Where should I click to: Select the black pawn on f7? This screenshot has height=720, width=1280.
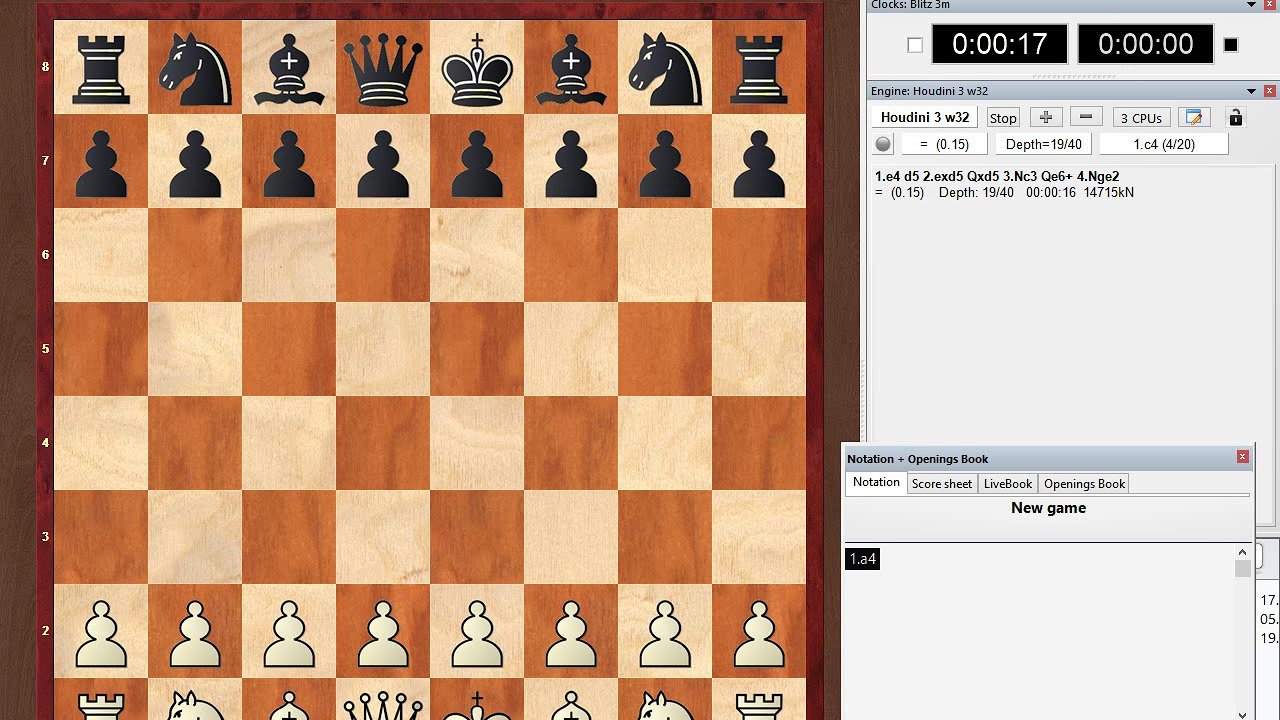coord(571,162)
